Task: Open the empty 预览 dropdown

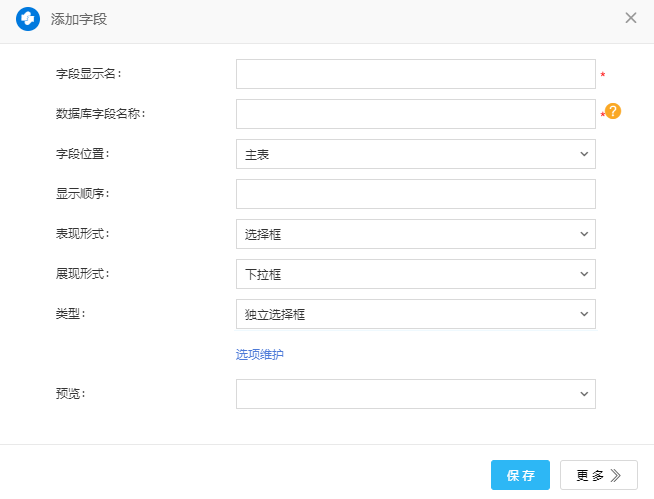Action: (415, 394)
